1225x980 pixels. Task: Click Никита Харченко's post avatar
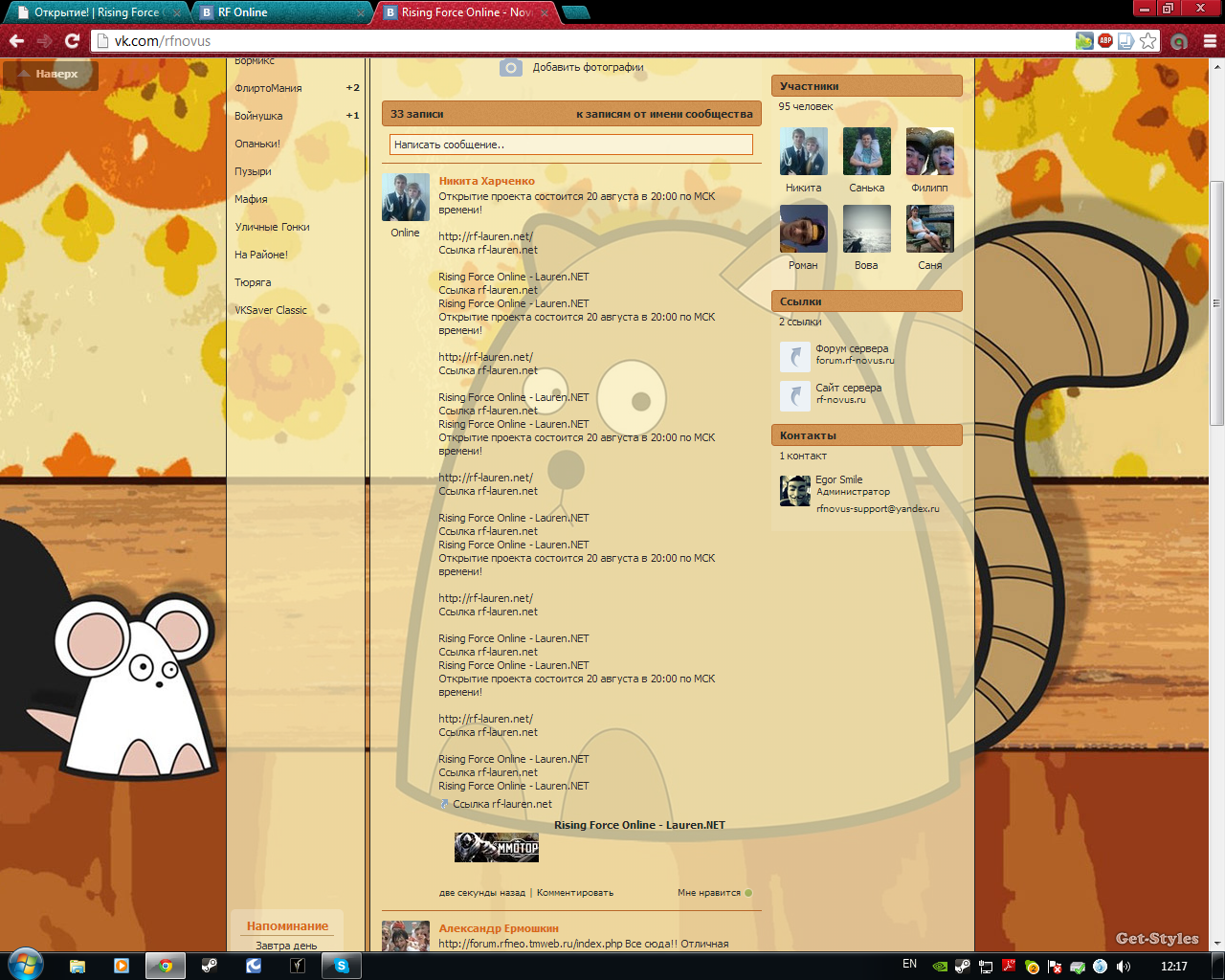[406, 198]
